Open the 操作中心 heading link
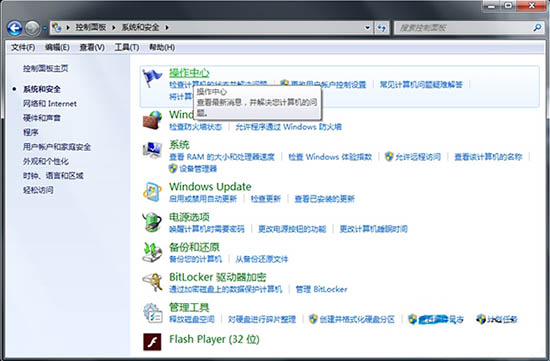Image resolution: width=550 pixels, height=361 pixels. coord(189,73)
